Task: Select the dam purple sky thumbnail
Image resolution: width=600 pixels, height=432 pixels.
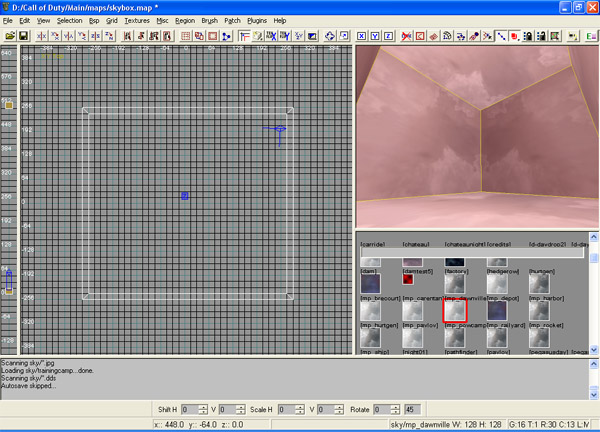Action: (370, 284)
